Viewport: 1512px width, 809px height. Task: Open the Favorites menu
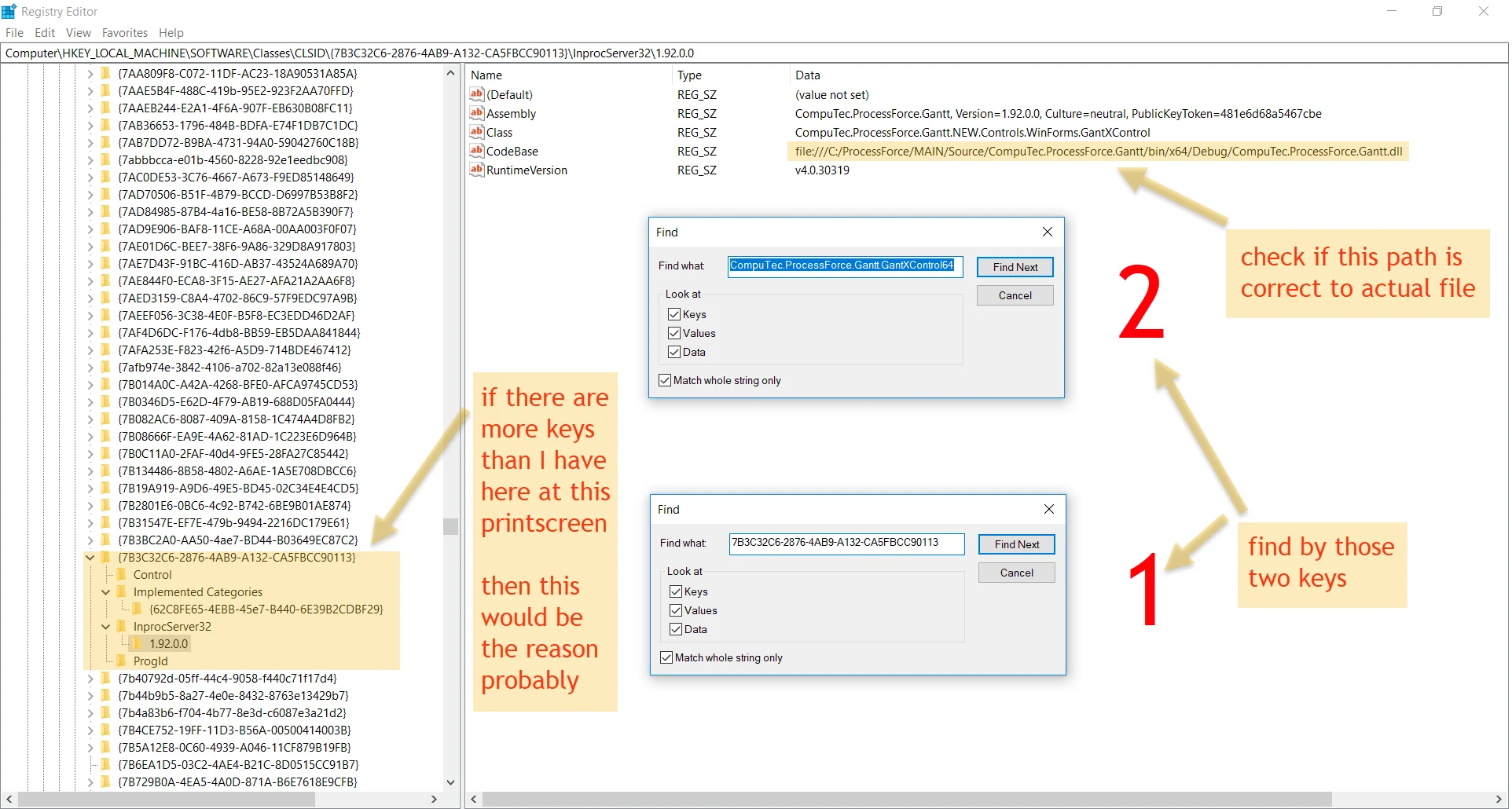(x=124, y=32)
